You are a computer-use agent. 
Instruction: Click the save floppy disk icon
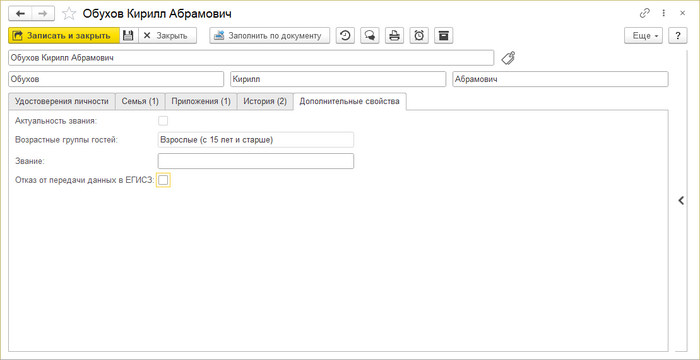pyautogui.click(x=128, y=36)
